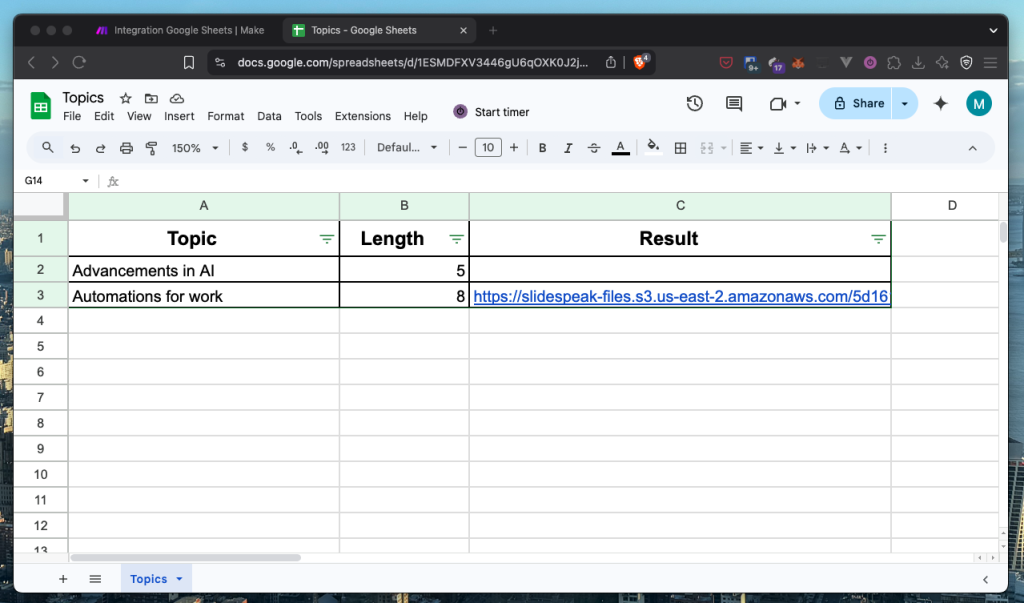Click the Share button
This screenshot has width=1024, height=603.
tap(856, 104)
